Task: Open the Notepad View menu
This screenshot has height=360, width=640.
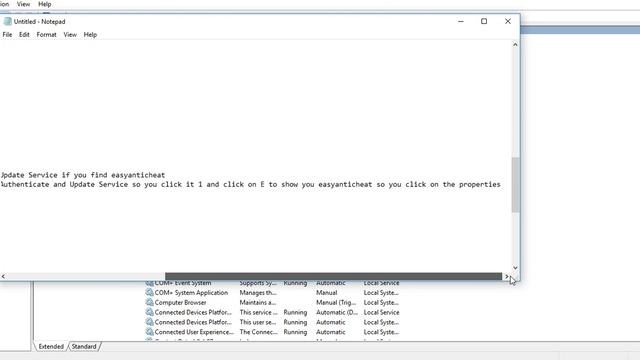Action: pyautogui.click(x=70, y=35)
